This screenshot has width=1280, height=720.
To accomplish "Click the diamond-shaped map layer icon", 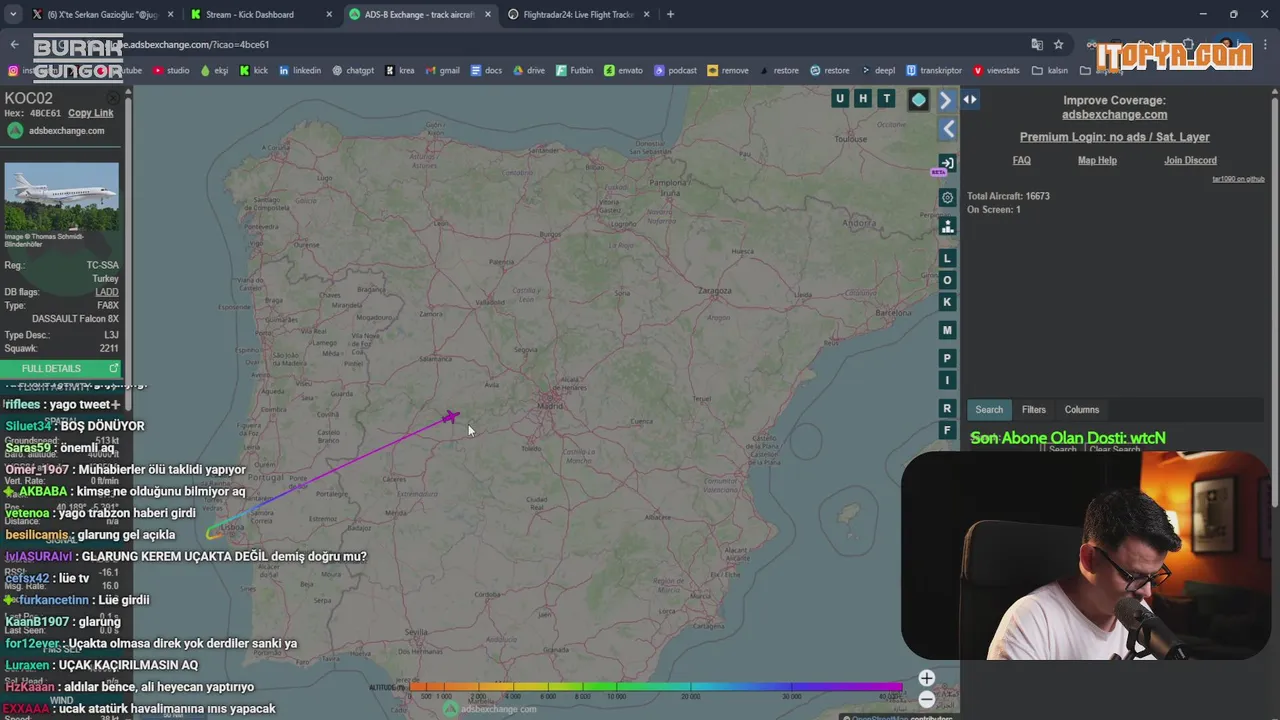I will point(918,99).
